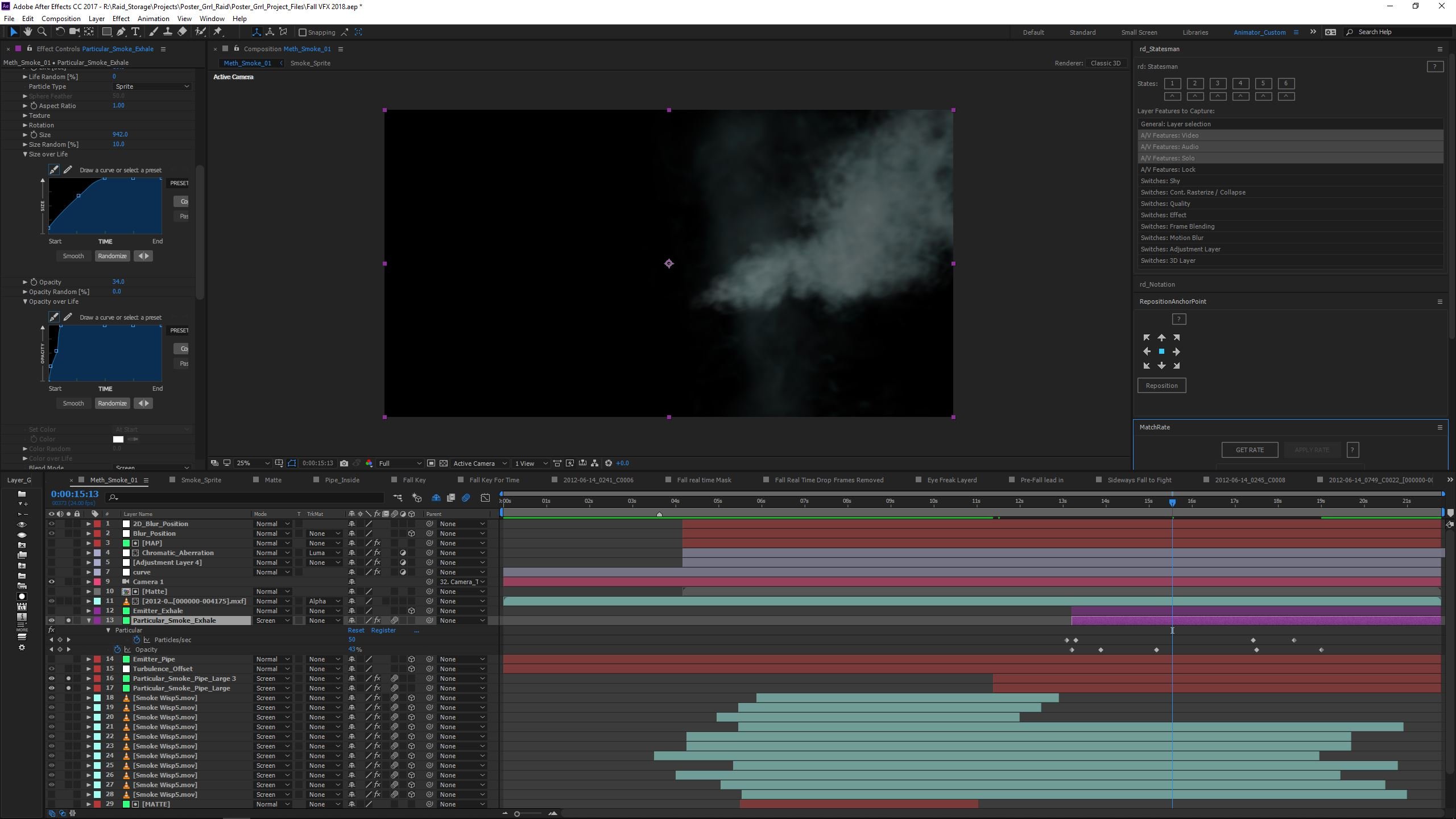Hide the Camera 1 layer
The width and height of the screenshot is (1456, 819).
[x=52, y=582]
